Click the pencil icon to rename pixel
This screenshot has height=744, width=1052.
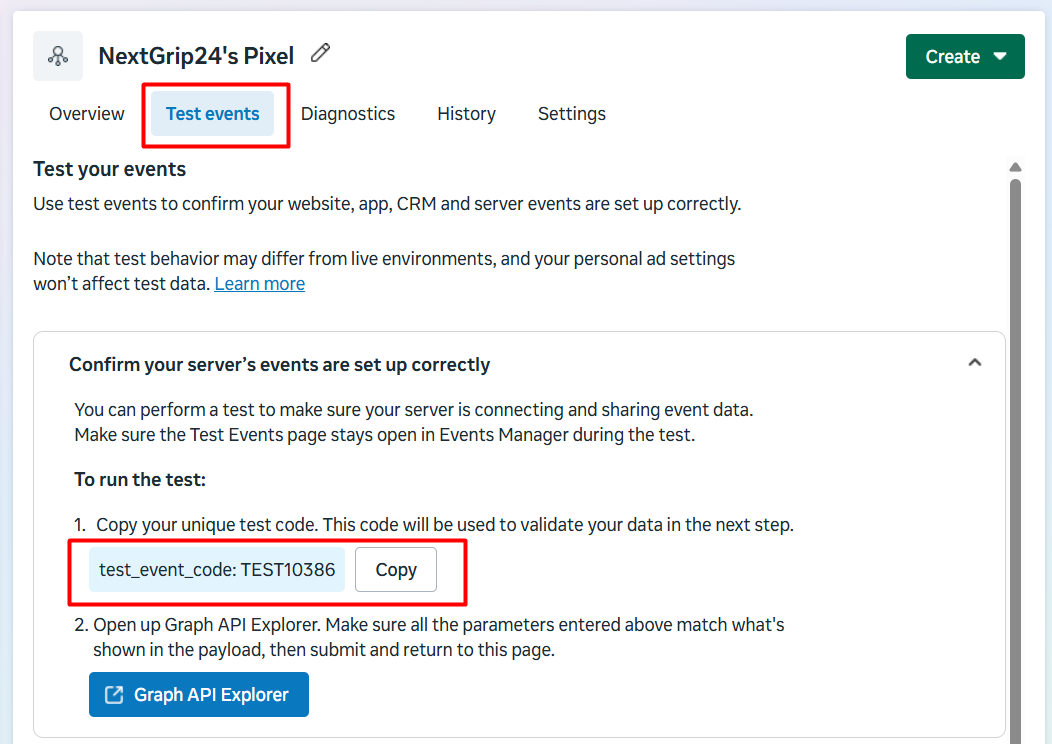pos(320,54)
